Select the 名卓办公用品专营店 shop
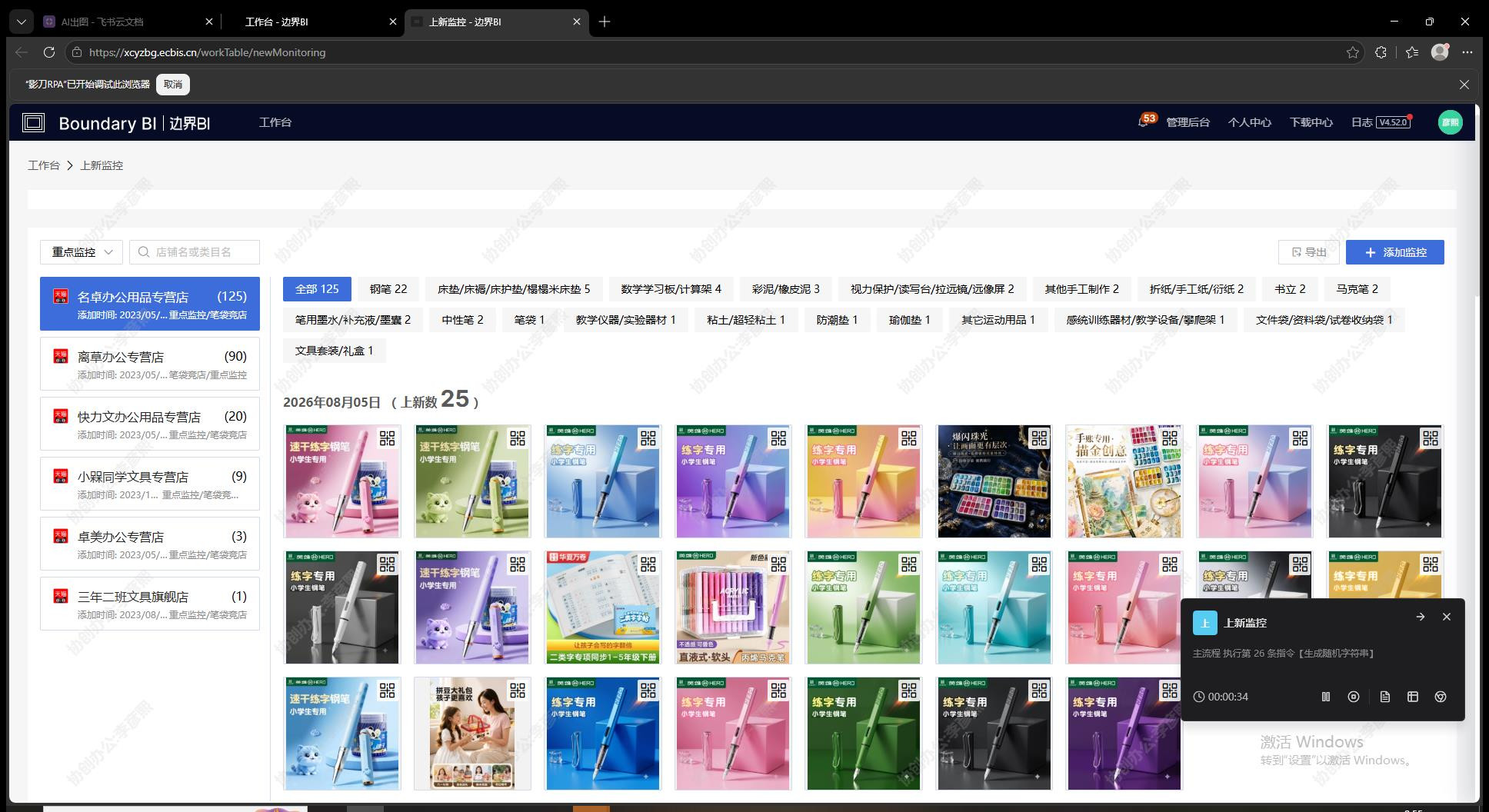Image resolution: width=1489 pixels, height=812 pixels. [x=150, y=304]
